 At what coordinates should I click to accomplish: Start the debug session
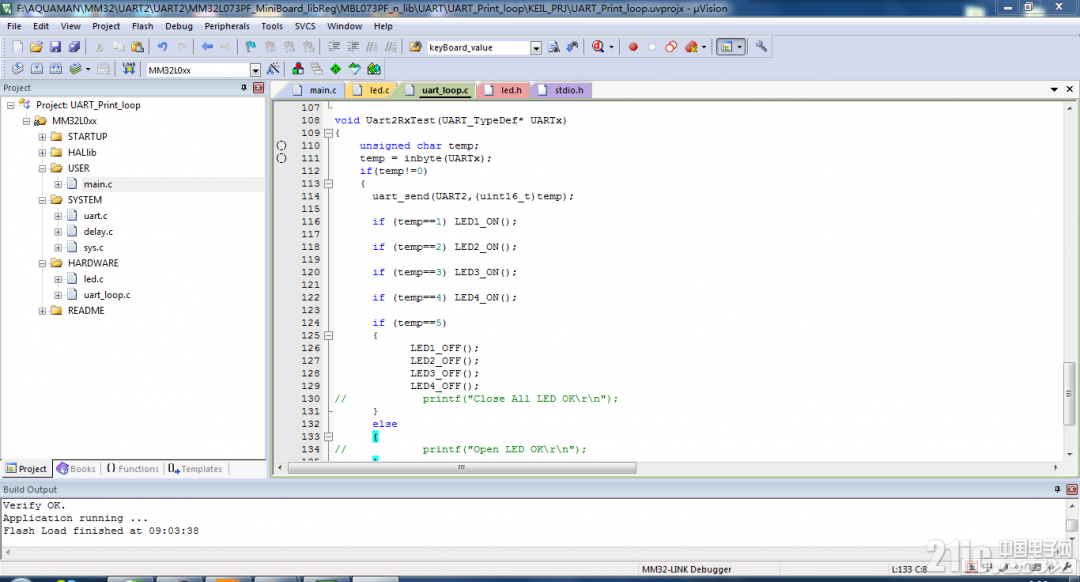[598, 47]
